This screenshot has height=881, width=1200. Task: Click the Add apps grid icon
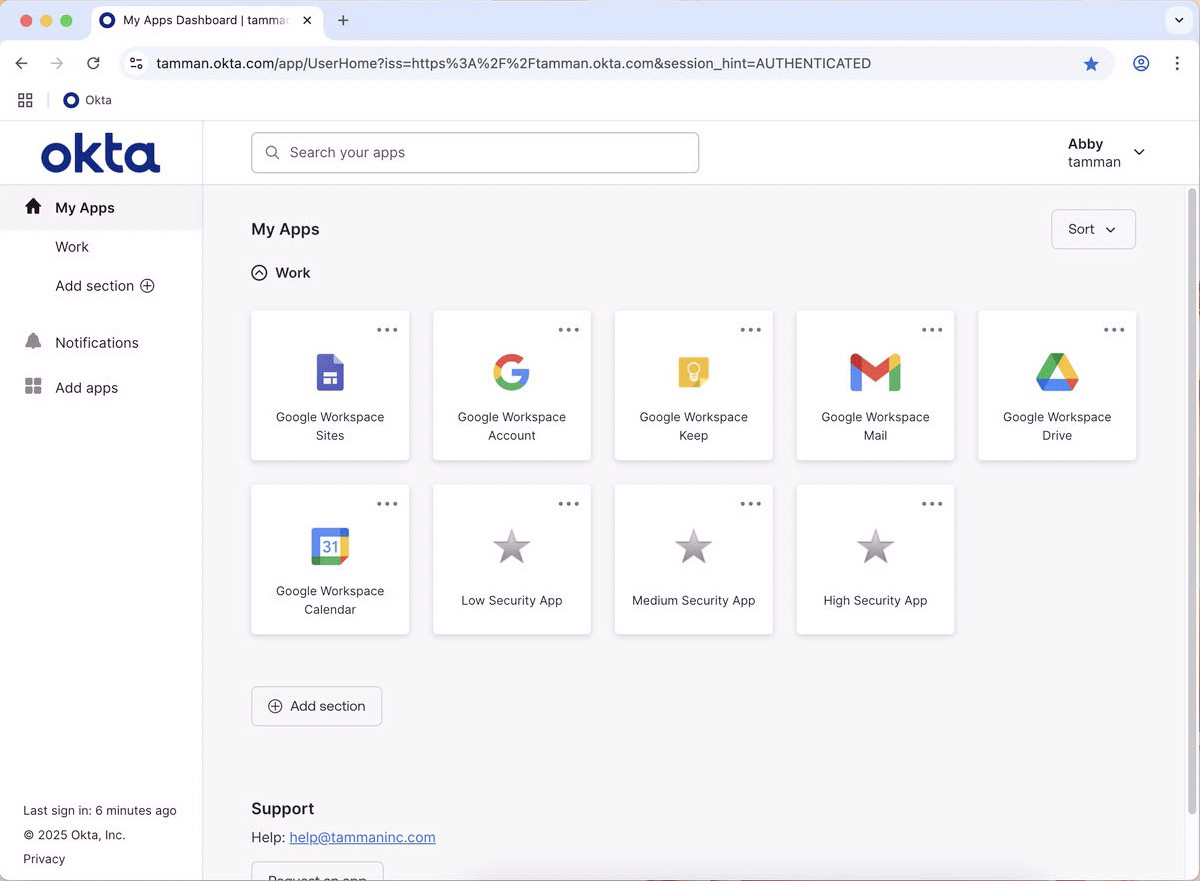click(33, 387)
